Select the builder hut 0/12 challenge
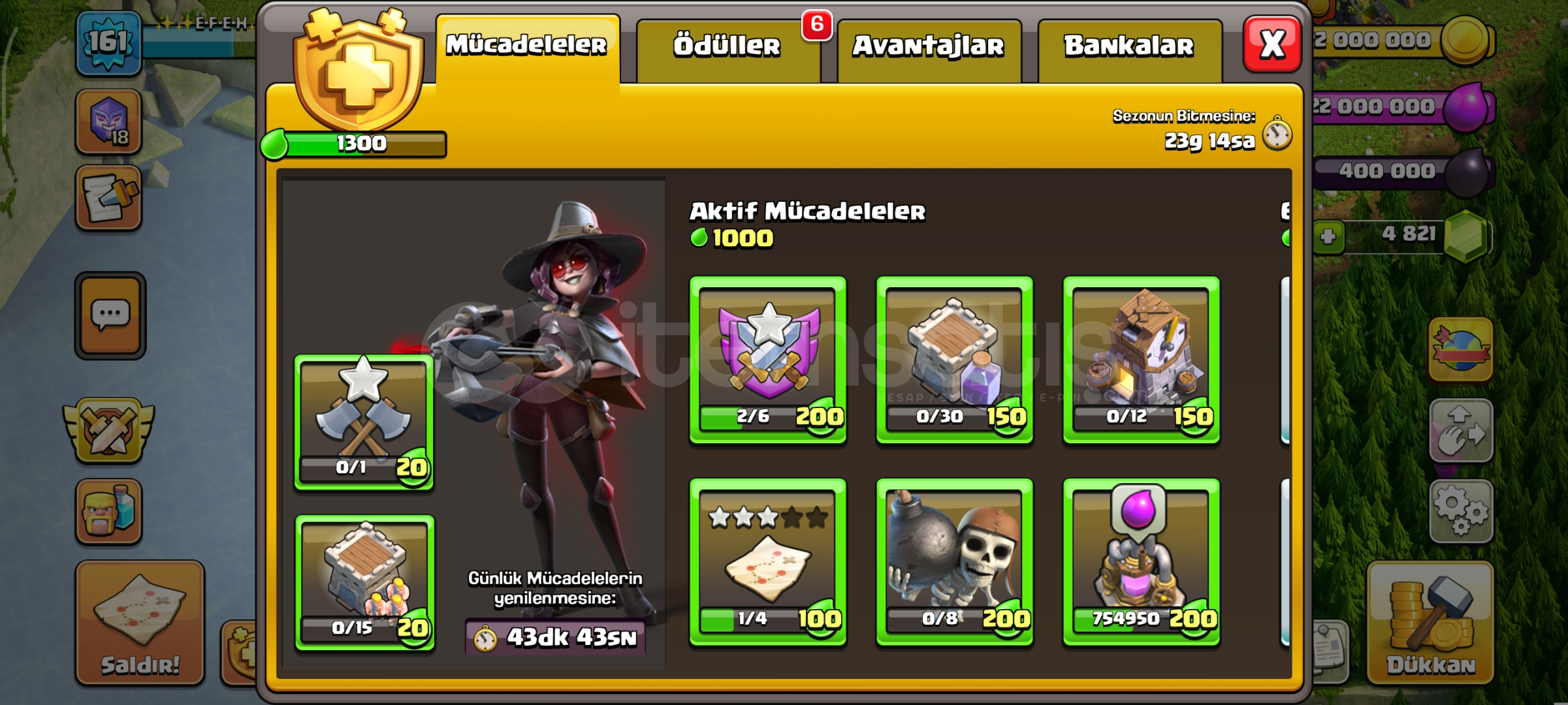Image resolution: width=1568 pixels, height=705 pixels. click(1141, 360)
